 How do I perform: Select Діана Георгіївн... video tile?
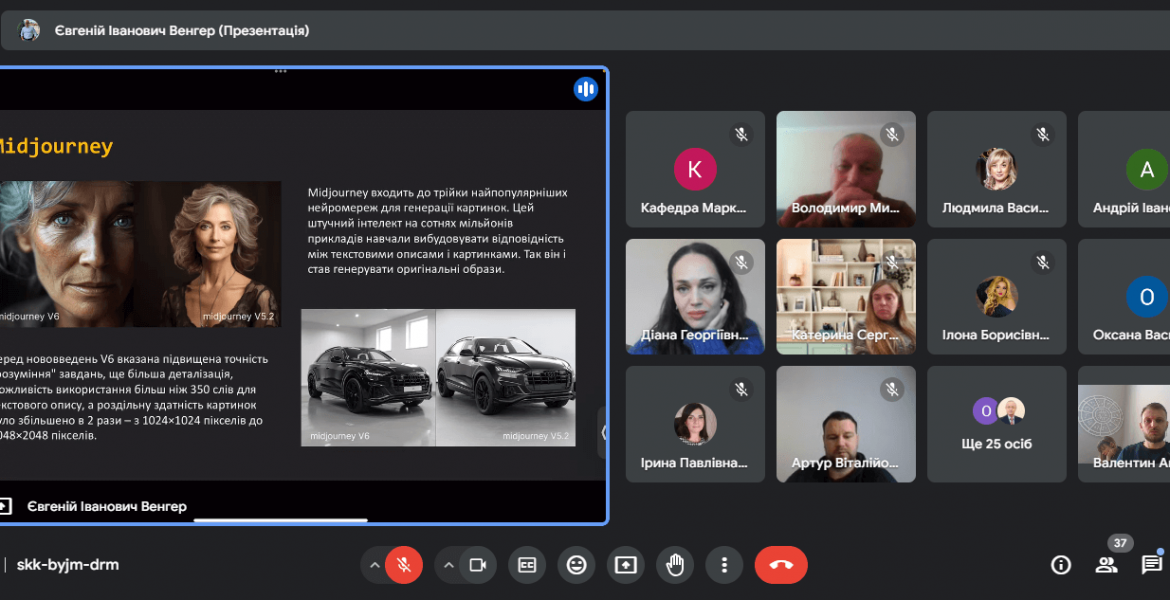695,296
